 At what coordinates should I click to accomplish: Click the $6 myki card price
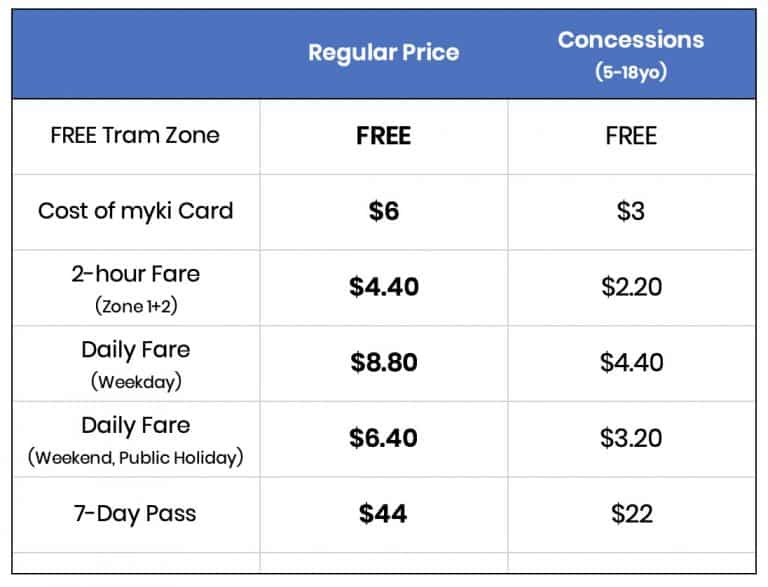[383, 211]
